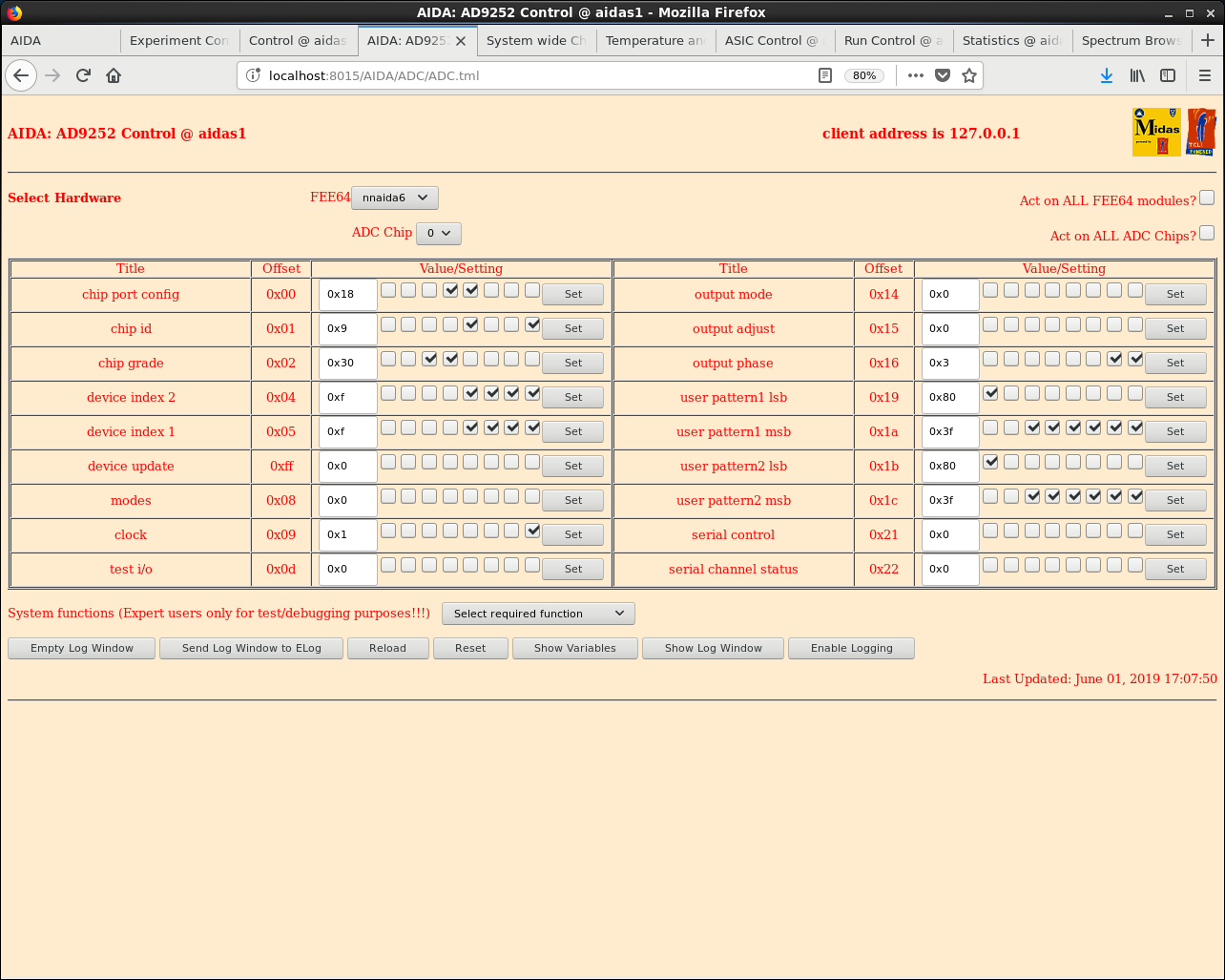
Task: Click Set button for the clock row
Action: pos(572,534)
